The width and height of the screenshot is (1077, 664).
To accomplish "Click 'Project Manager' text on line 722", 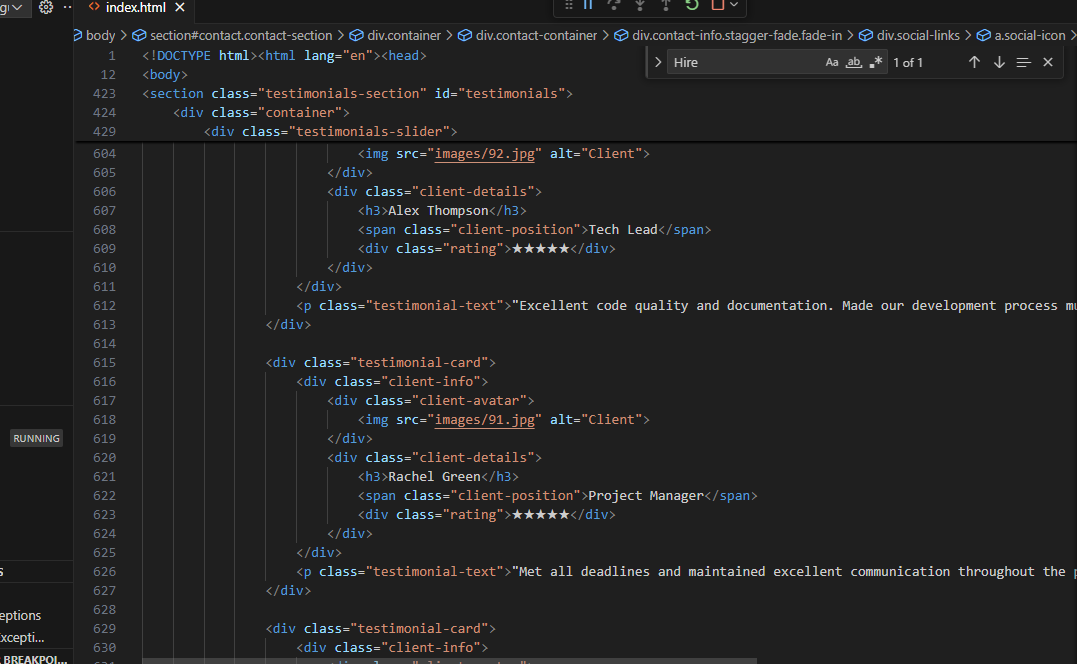I will pyautogui.click(x=646, y=496).
